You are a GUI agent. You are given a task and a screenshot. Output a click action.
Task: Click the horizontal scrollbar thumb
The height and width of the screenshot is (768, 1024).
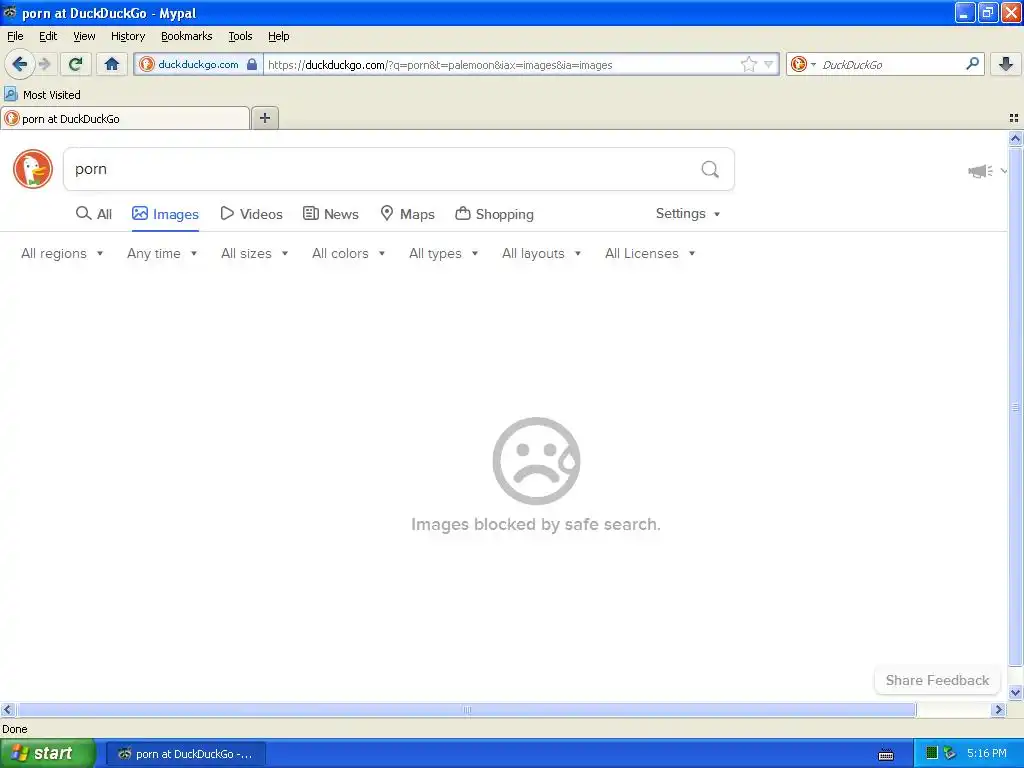point(466,710)
